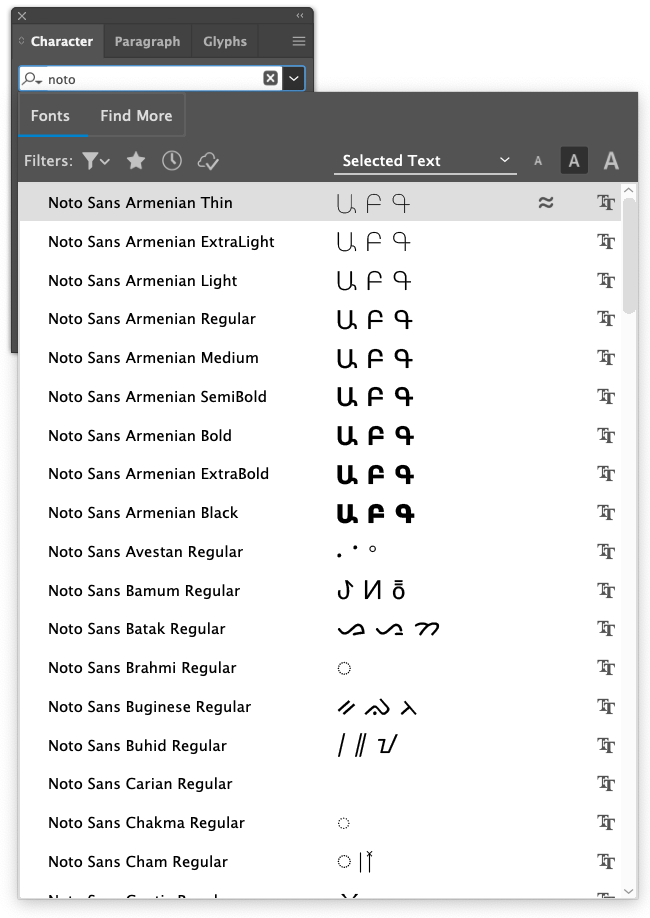
Task: Click the scroll up arrow
Action: point(629,190)
